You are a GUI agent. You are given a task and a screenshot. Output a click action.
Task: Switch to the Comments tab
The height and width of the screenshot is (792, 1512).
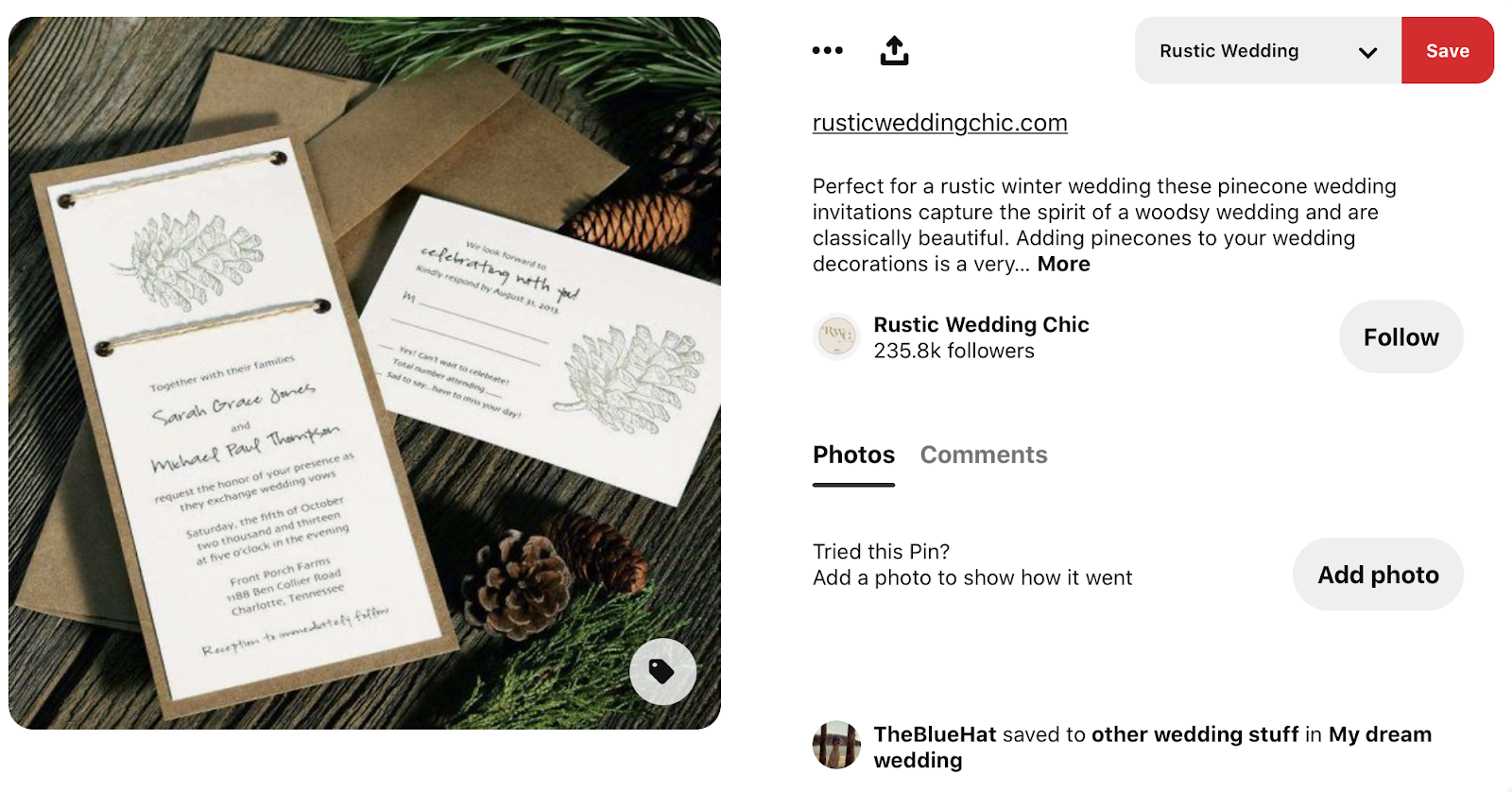pos(984,455)
